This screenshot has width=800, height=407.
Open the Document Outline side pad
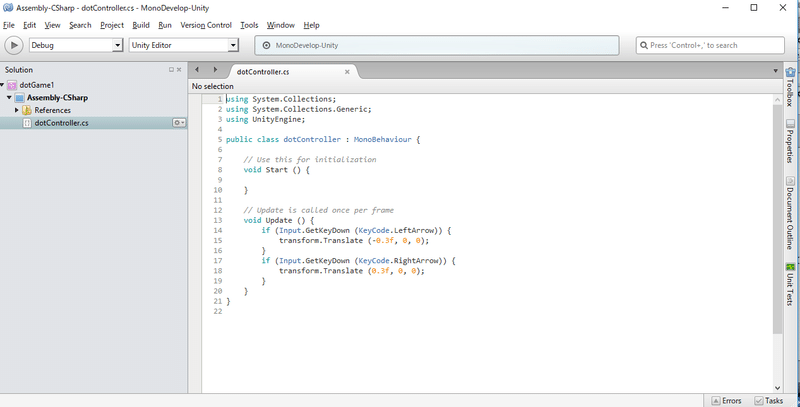coord(790,213)
